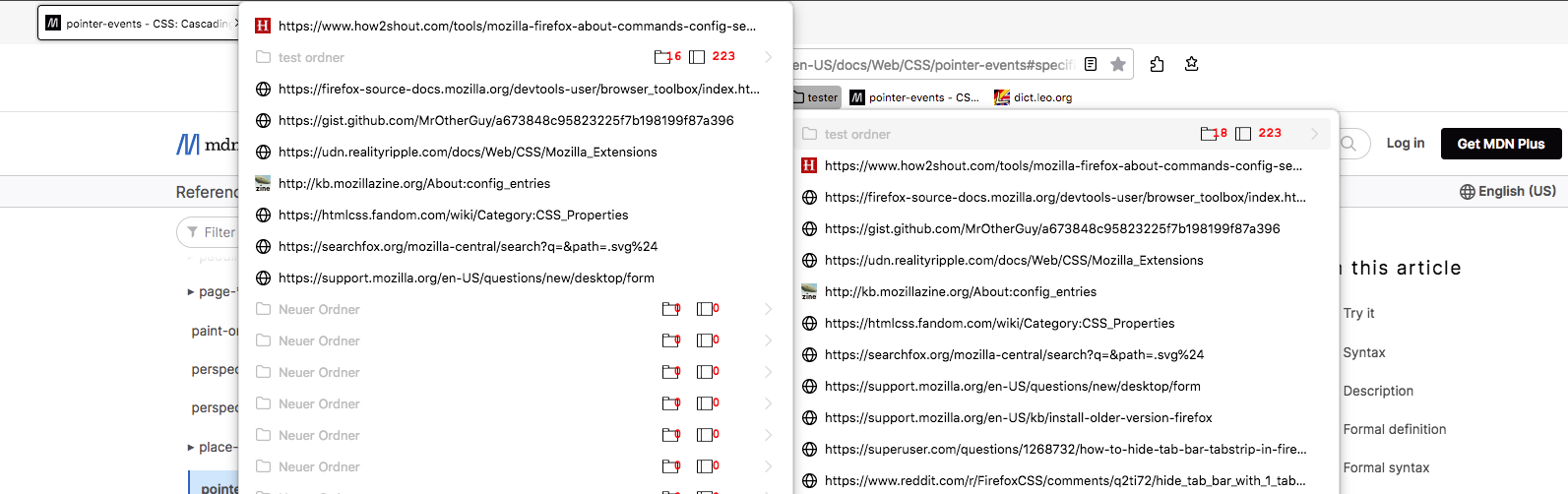Image resolution: width=1568 pixels, height=494 pixels.
Task: Click the star-tray toolbar icon beside extensions
Action: [x=1191, y=64]
